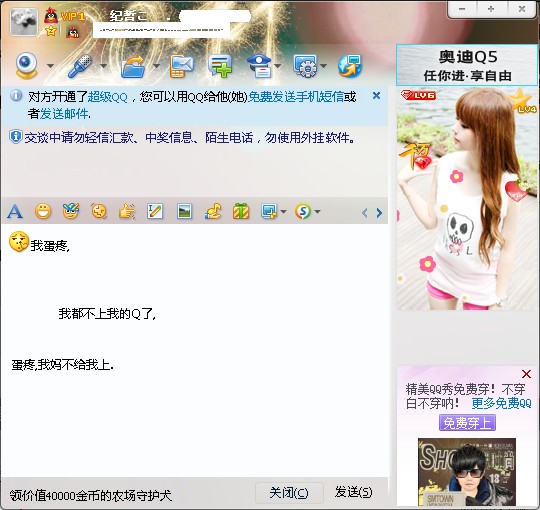Open the handwriting pencil input icon
Viewport: 540px width, 510px height.
155,211
